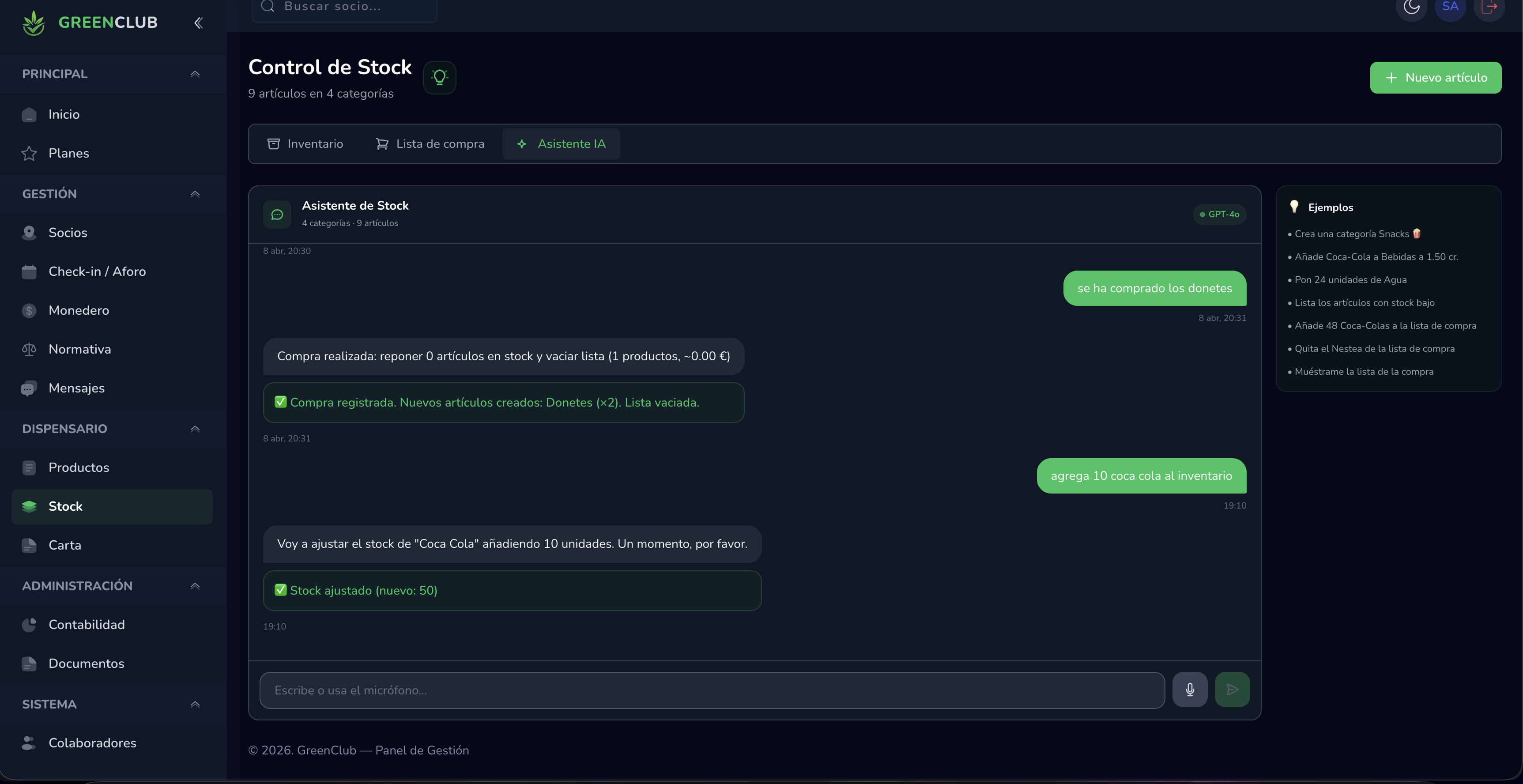Open Mensajes via the chat bubble icon
1523x784 pixels.
(30, 388)
